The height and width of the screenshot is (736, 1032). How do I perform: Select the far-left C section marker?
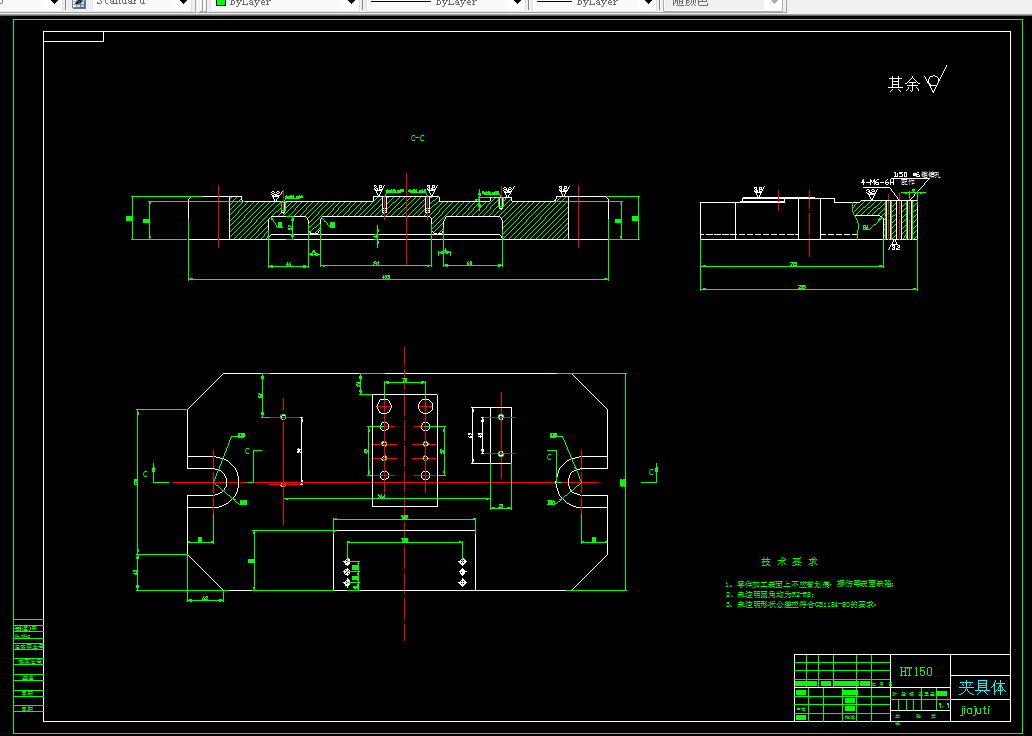(x=145, y=474)
